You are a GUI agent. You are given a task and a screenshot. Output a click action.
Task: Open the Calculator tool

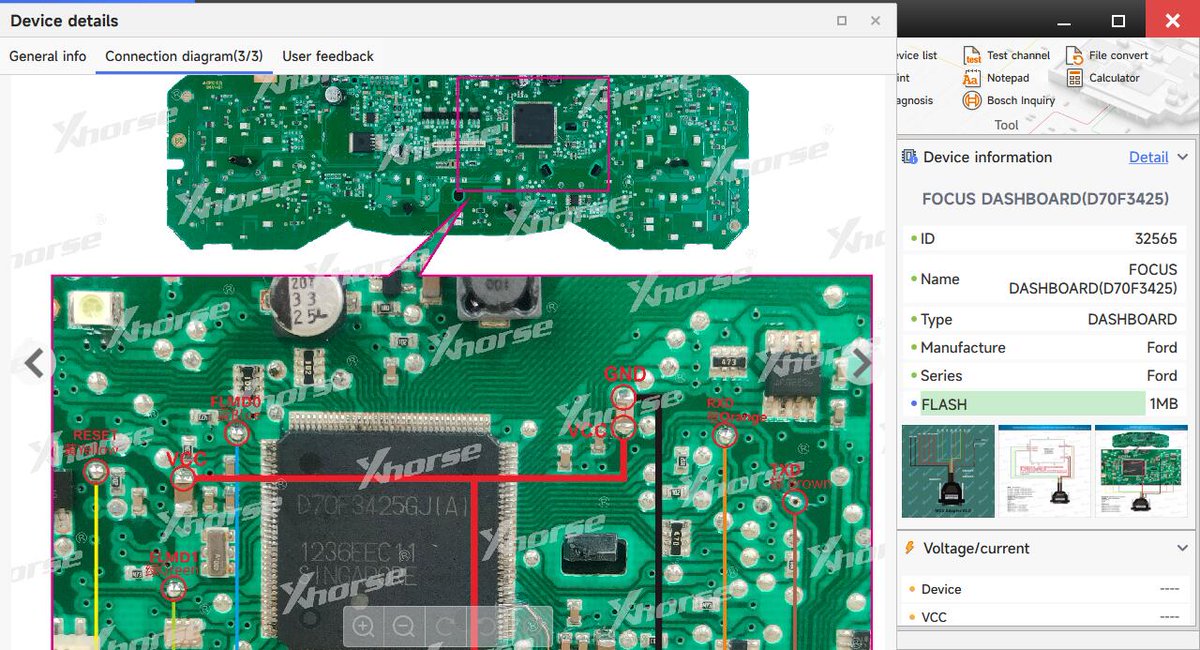1106,77
